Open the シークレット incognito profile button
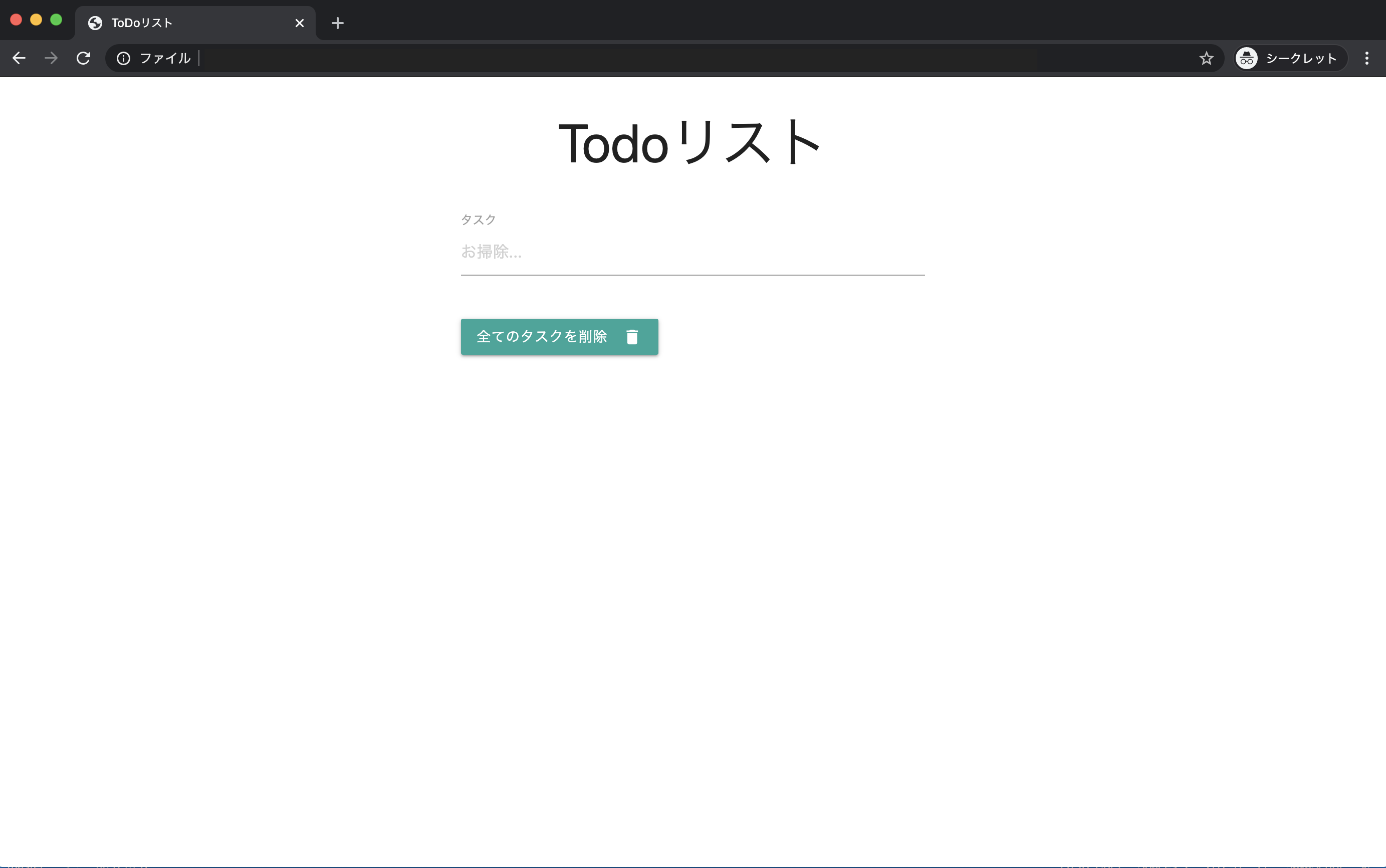The image size is (1386, 868). (1291, 58)
